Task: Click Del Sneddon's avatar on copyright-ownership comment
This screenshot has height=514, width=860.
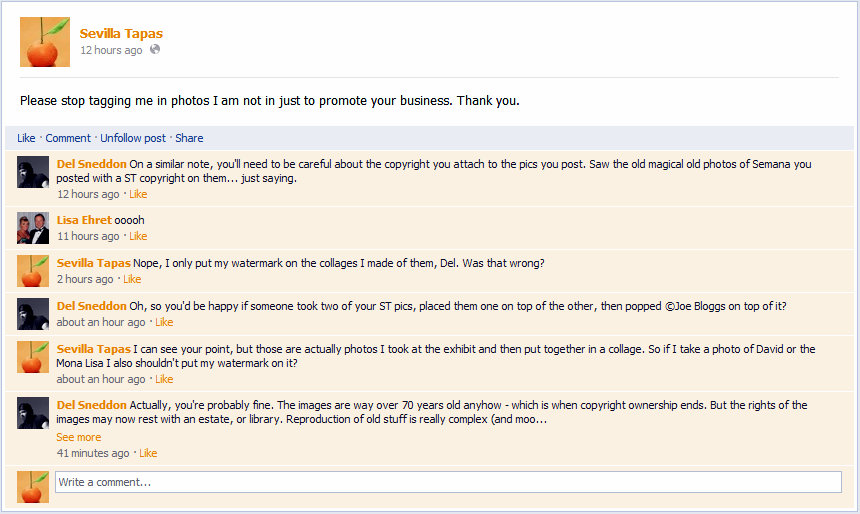Action: coord(33,413)
